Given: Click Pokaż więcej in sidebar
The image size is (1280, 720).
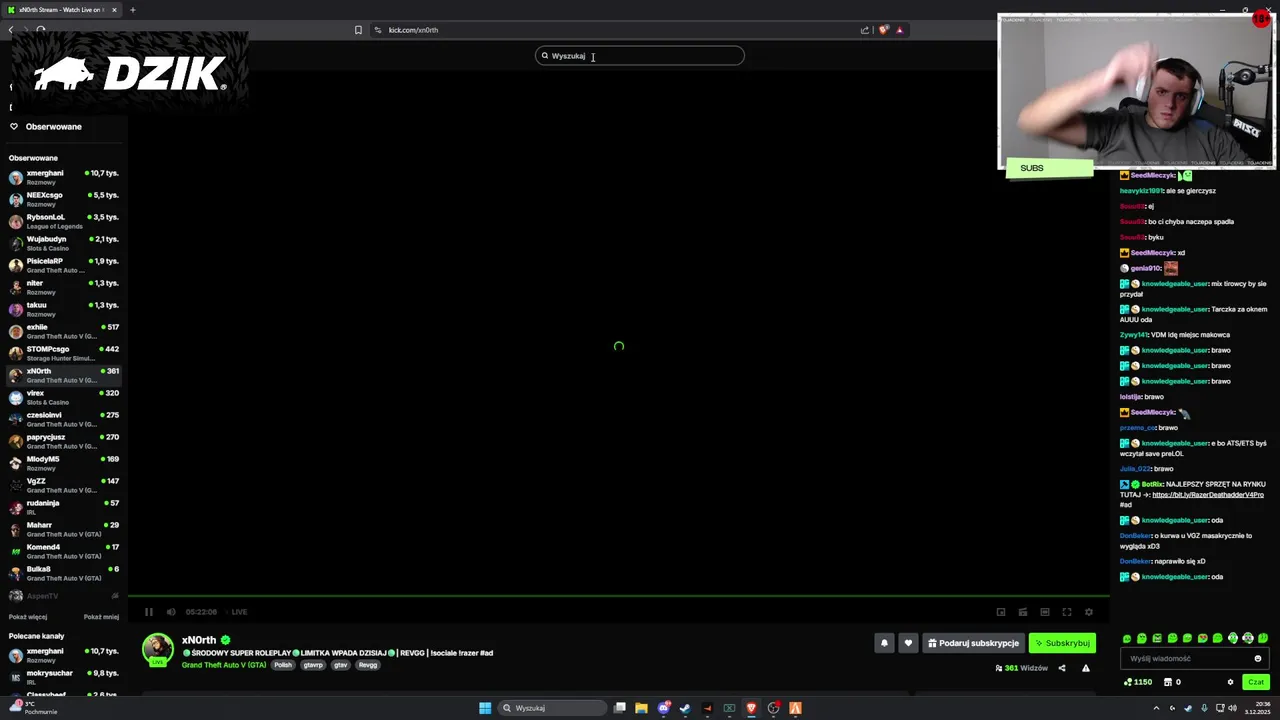Looking at the screenshot, I should 28,617.
